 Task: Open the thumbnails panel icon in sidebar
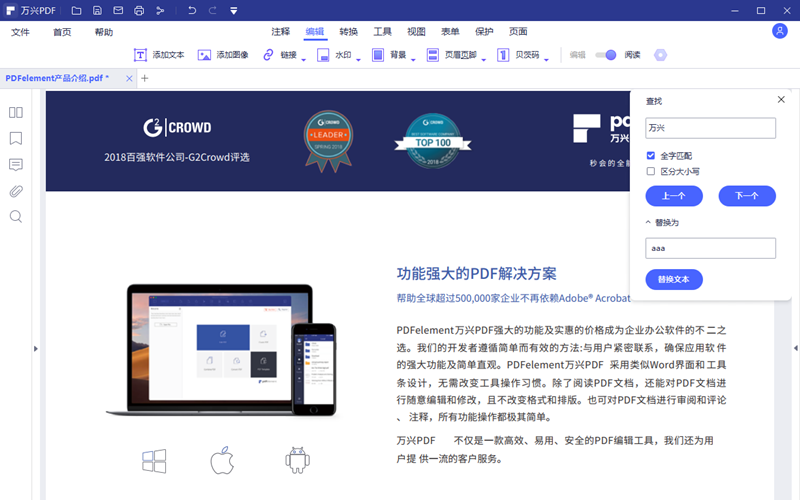click(x=16, y=112)
